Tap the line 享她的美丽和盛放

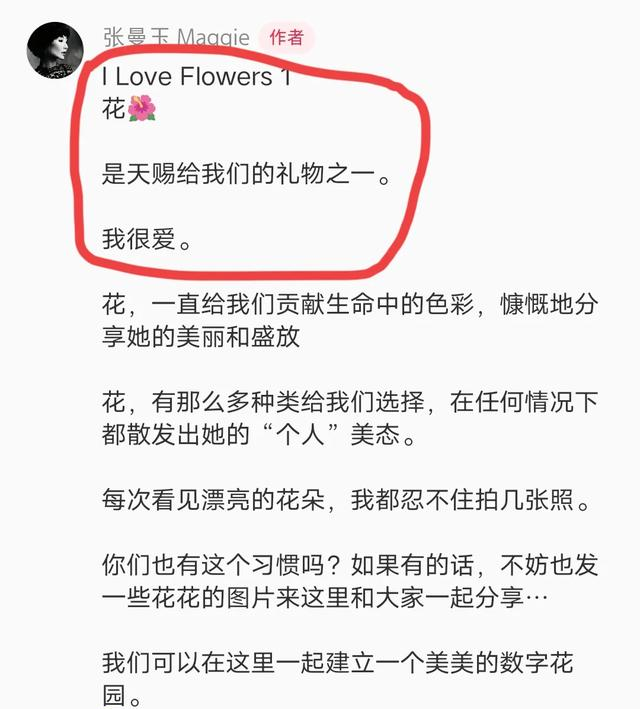click(201, 337)
